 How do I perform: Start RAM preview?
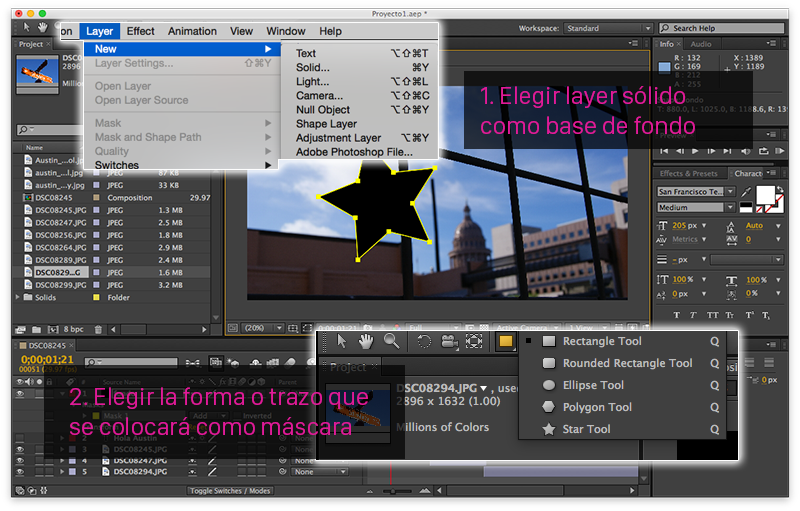point(779,151)
